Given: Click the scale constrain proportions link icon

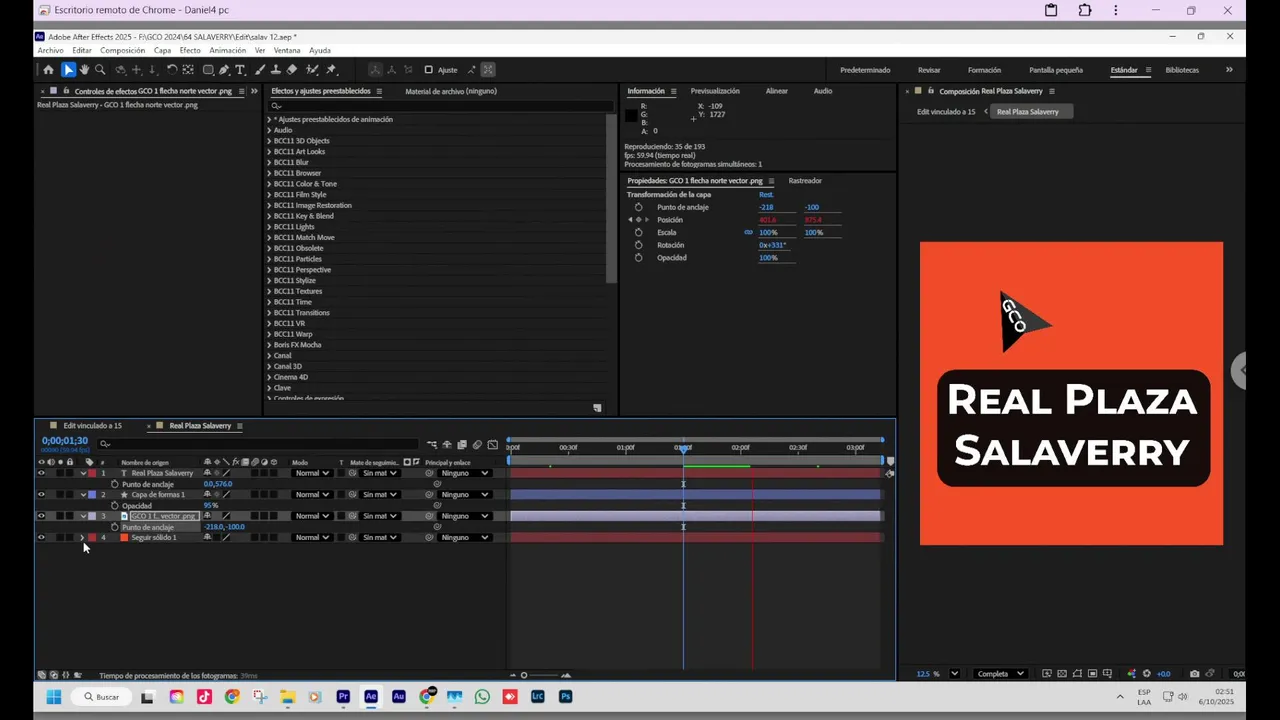Looking at the screenshot, I should coord(748,232).
